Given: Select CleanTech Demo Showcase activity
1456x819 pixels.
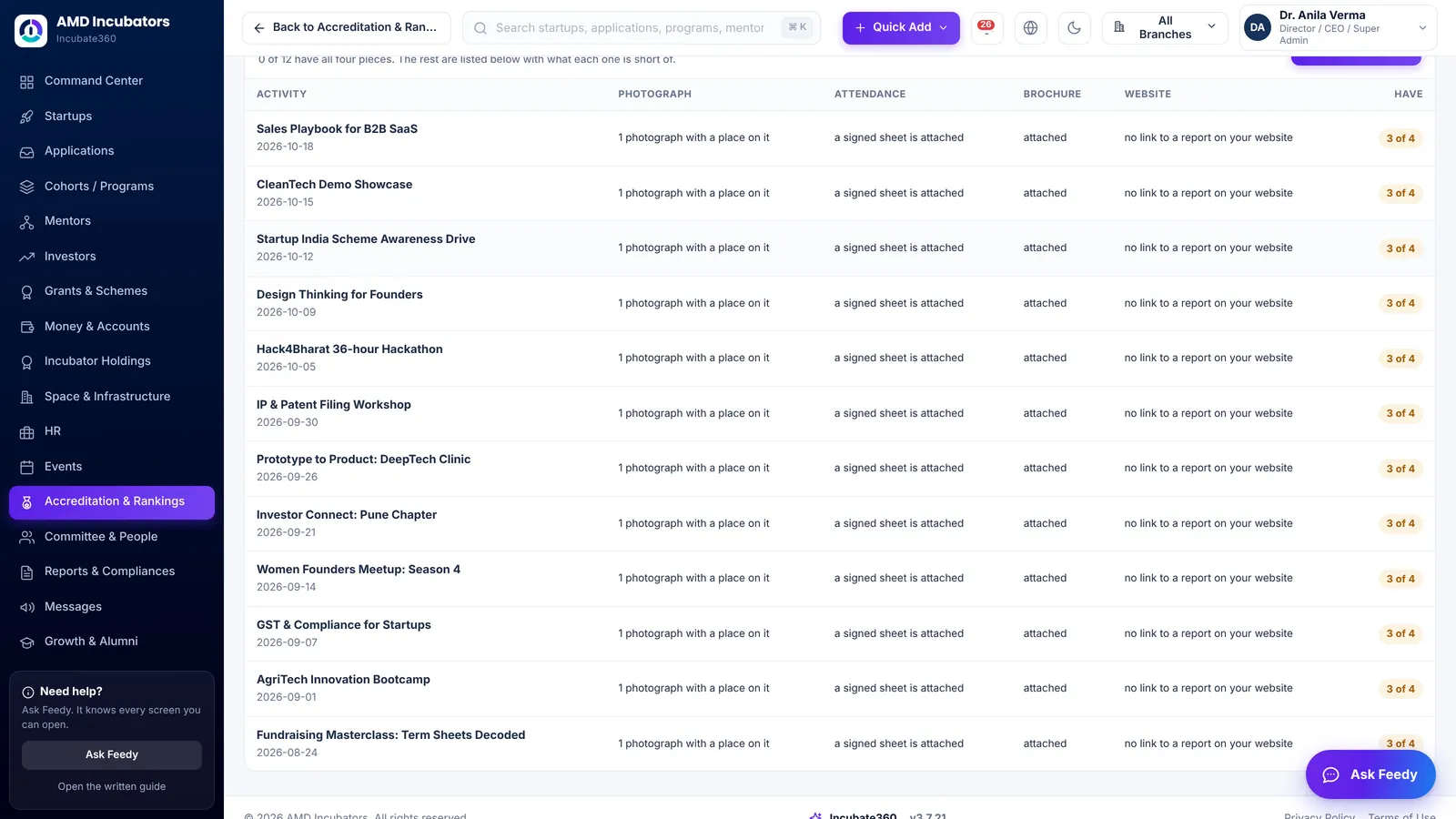Looking at the screenshot, I should tap(334, 185).
